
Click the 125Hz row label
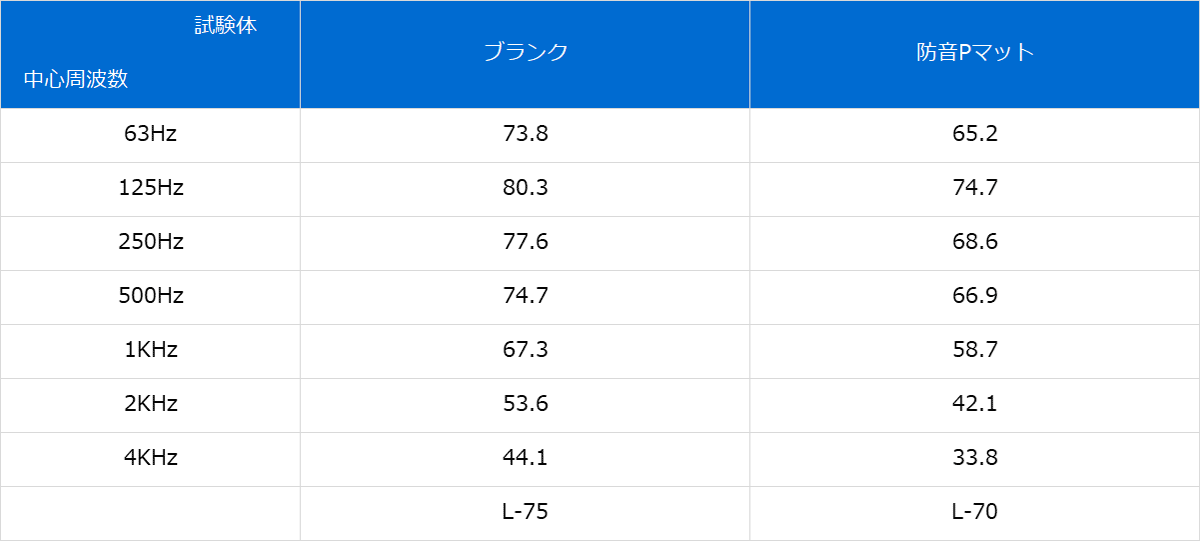(150, 188)
